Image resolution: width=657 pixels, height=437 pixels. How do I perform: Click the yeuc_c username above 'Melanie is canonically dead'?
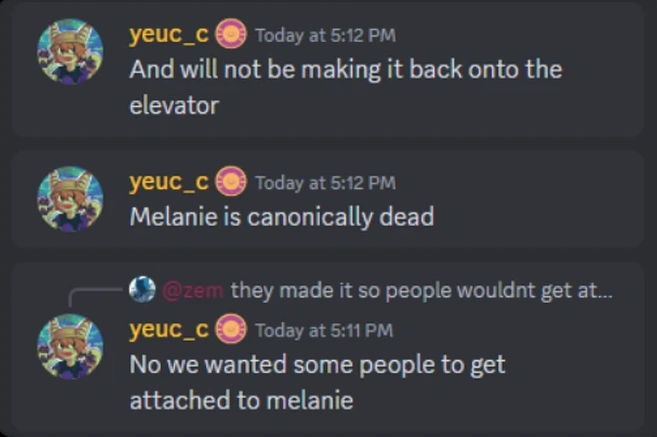coord(168,182)
